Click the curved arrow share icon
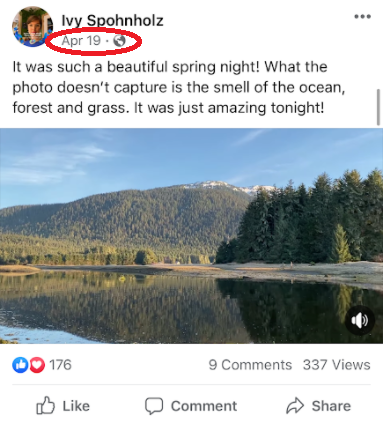Viewport: 383px width, 423px height. click(x=295, y=406)
